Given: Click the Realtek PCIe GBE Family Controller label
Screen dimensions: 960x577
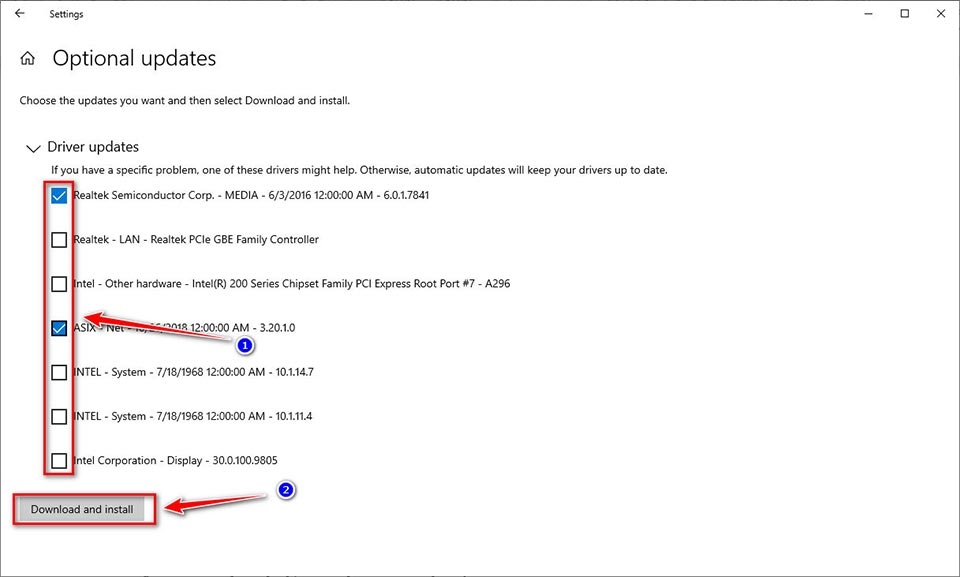Looking at the screenshot, I should click(x=197, y=239).
